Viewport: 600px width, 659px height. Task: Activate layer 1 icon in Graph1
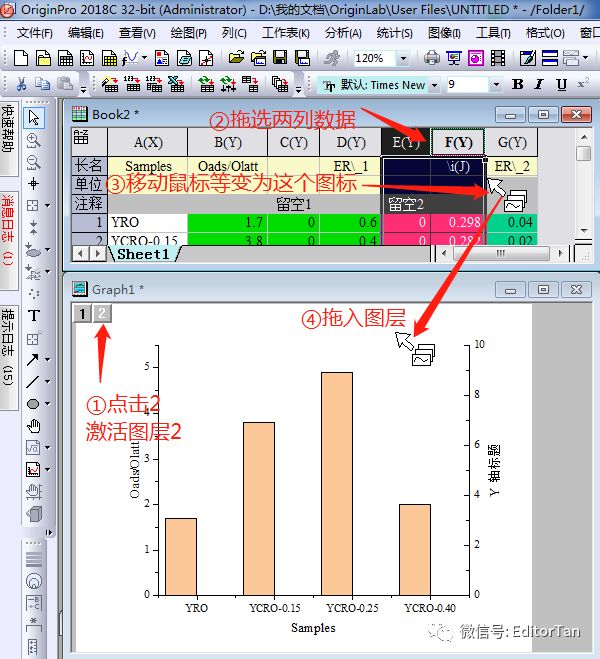coord(82,313)
